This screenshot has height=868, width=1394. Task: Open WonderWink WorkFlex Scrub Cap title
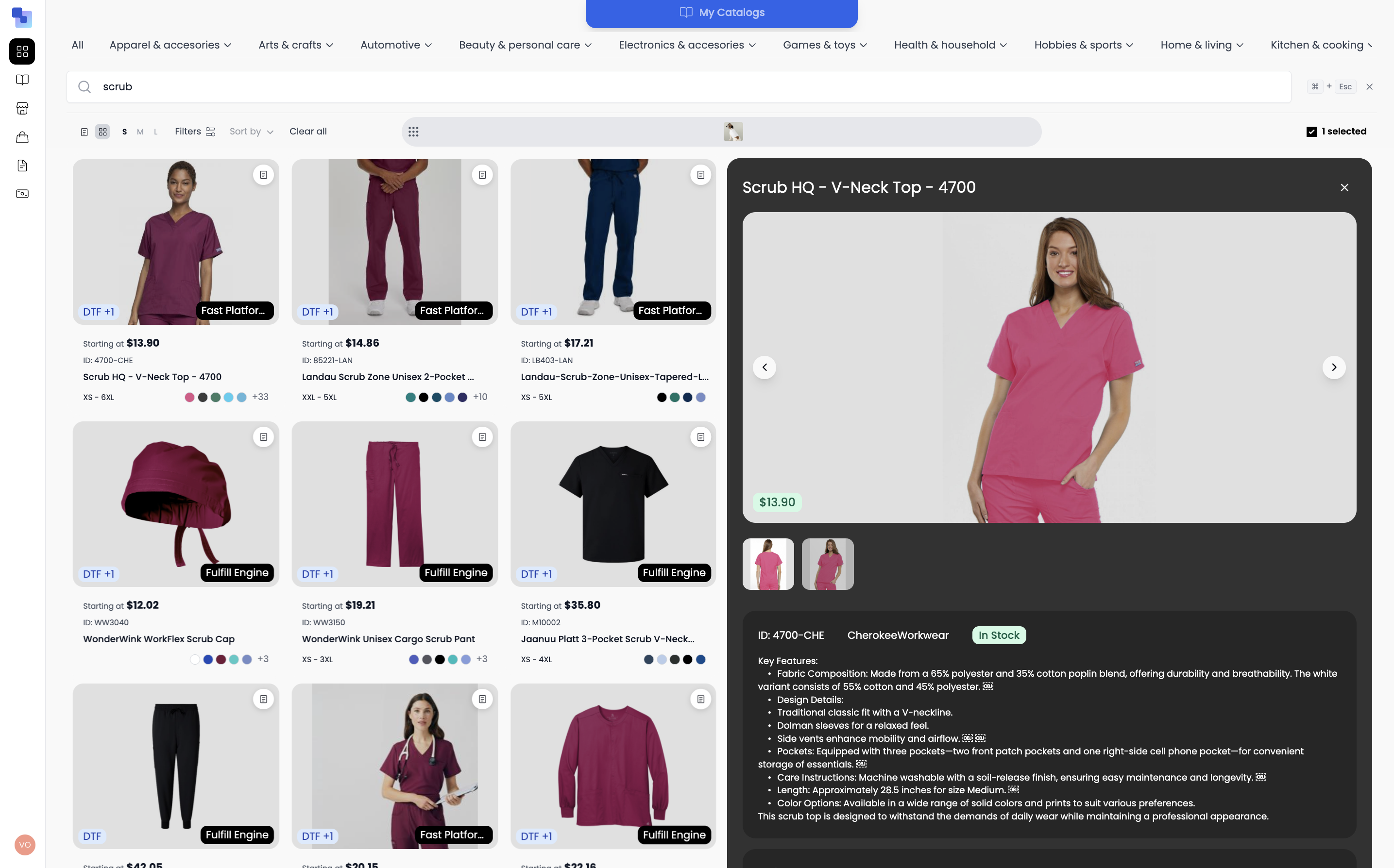tap(159, 639)
